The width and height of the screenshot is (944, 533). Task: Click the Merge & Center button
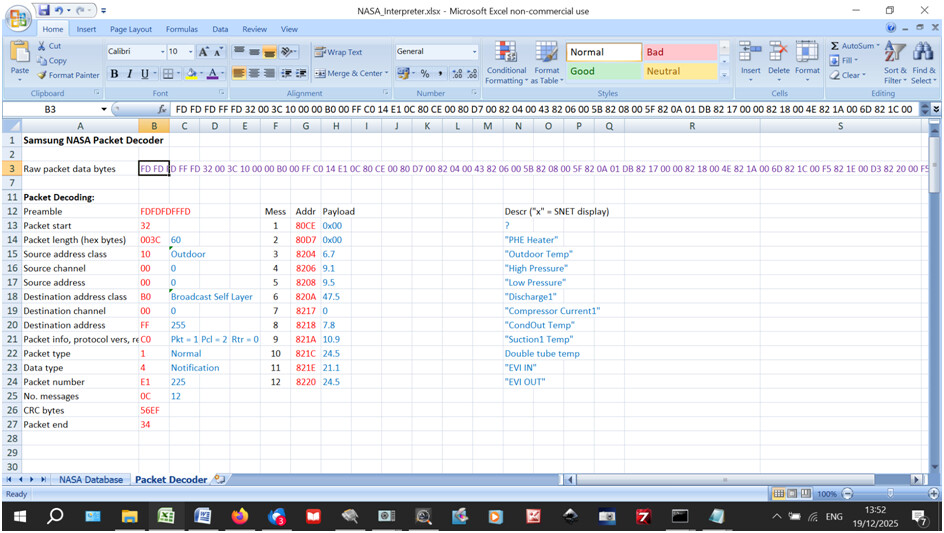tap(350, 74)
